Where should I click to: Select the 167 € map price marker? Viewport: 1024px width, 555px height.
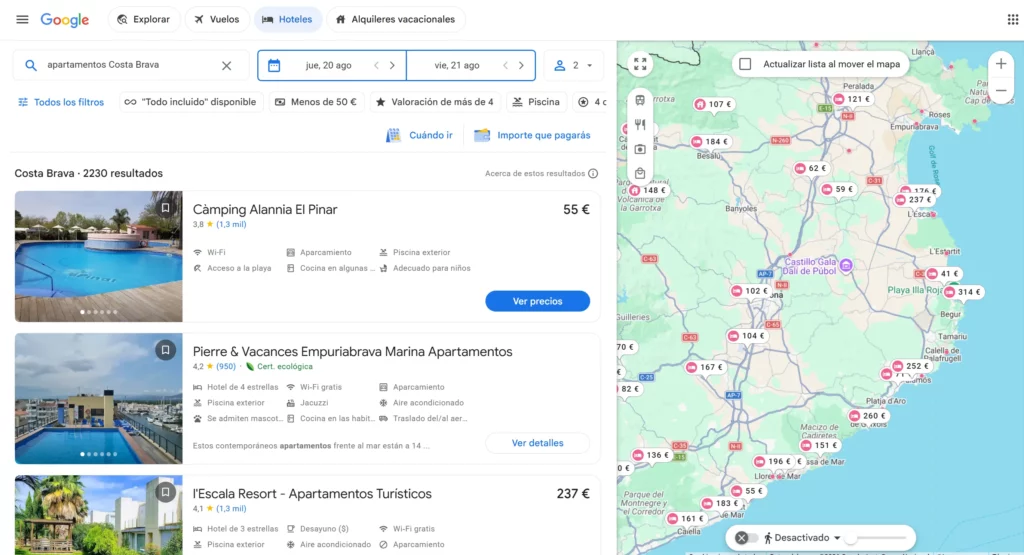[x=706, y=368]
